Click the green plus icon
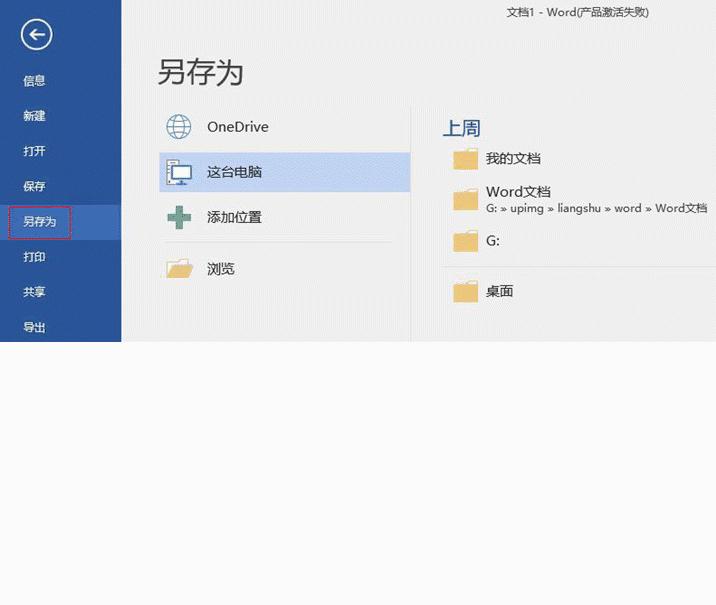 179,217
